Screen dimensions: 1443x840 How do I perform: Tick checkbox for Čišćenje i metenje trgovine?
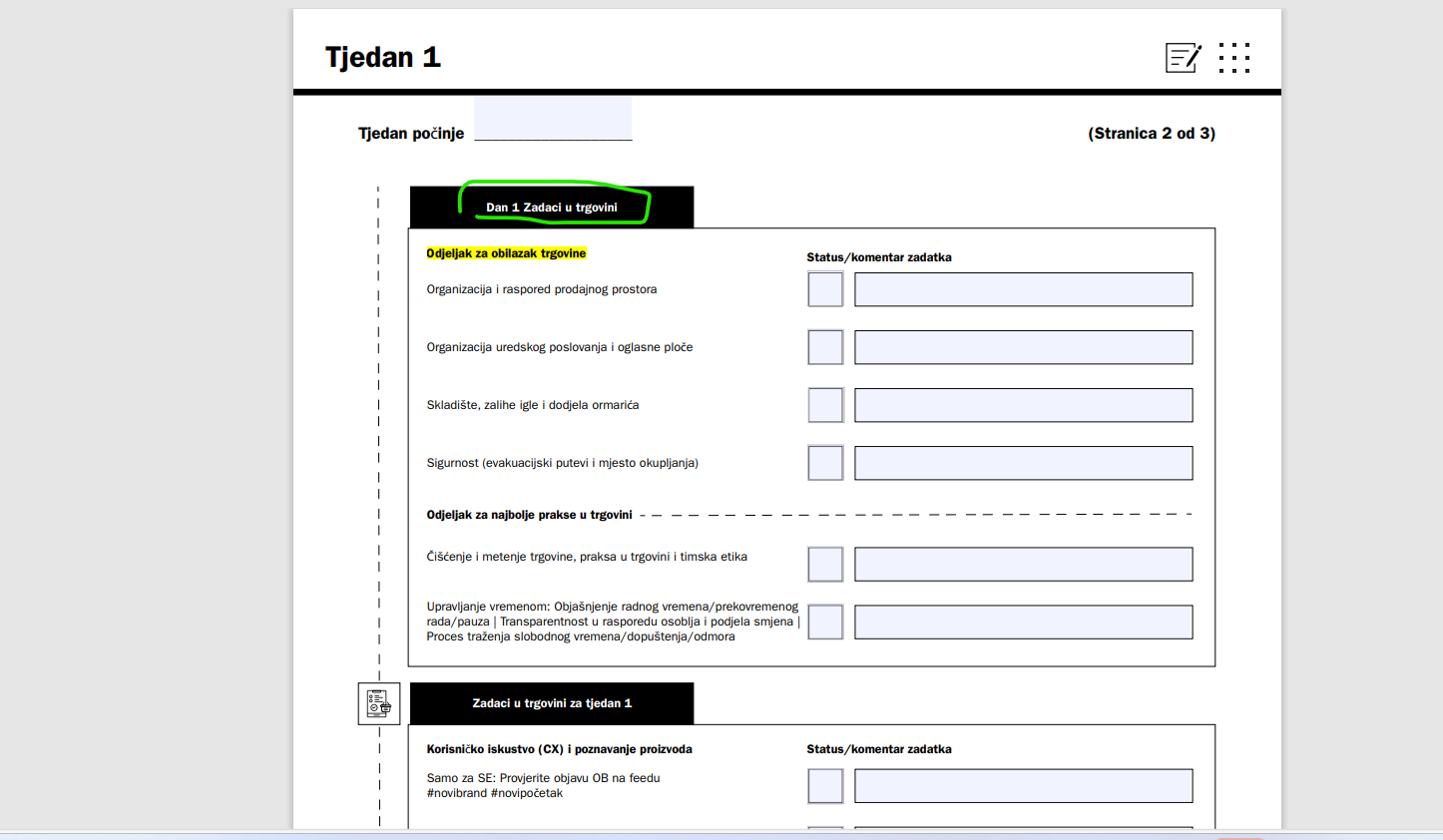(x=825, y=564)
